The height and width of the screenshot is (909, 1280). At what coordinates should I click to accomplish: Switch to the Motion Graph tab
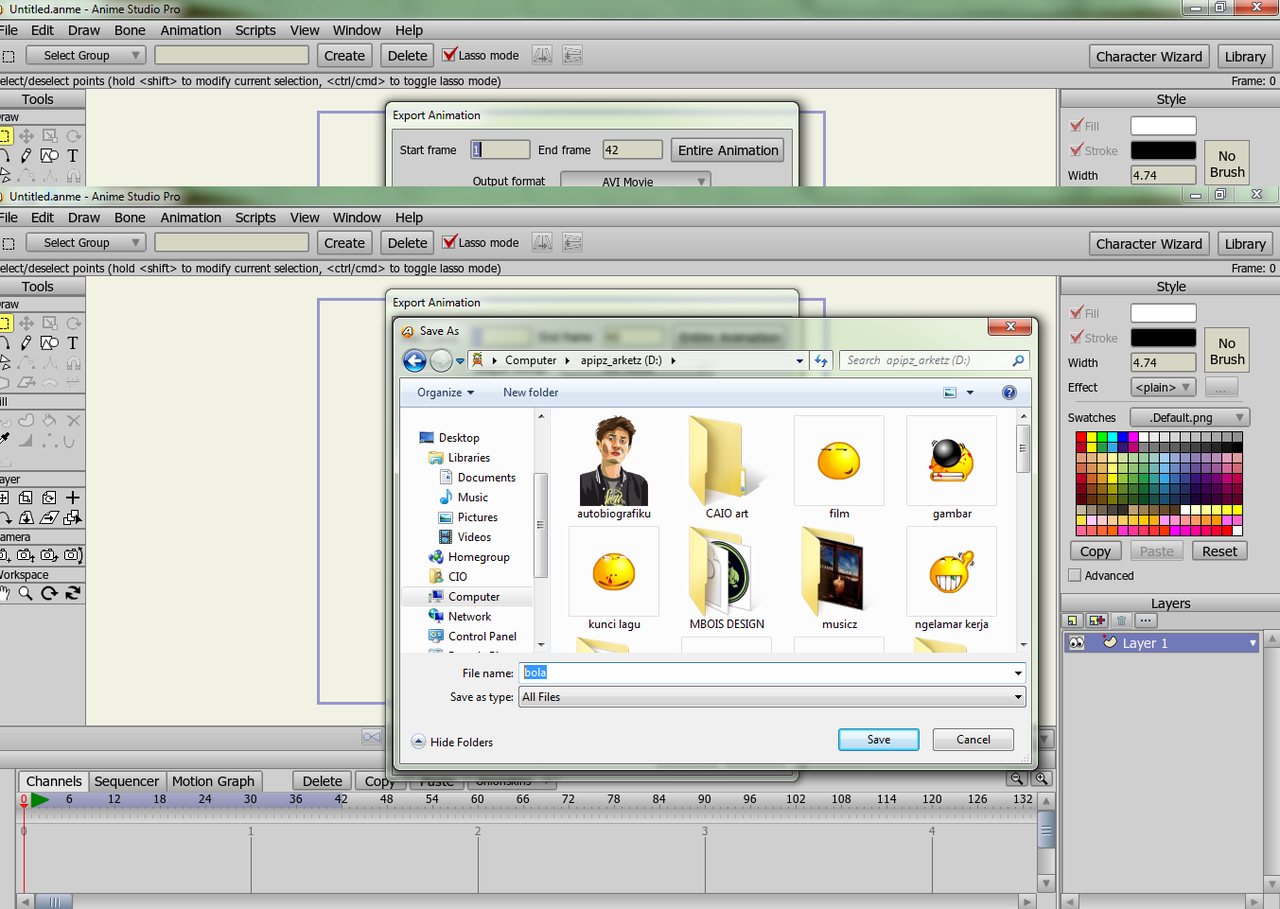tap(214, 781)
